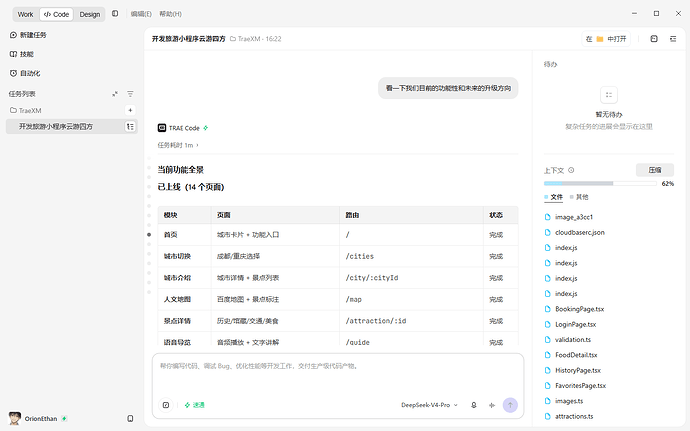Expand 任务耗时 1m details

(178, 145)
